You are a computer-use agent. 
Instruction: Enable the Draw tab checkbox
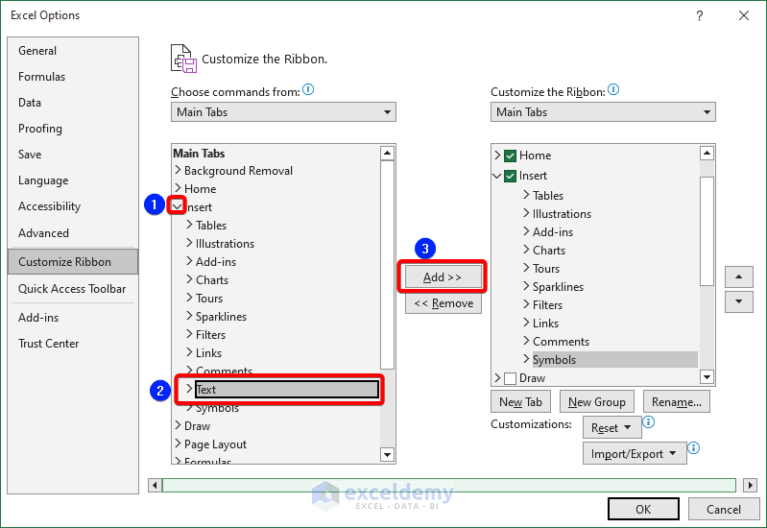coord(510,378)
